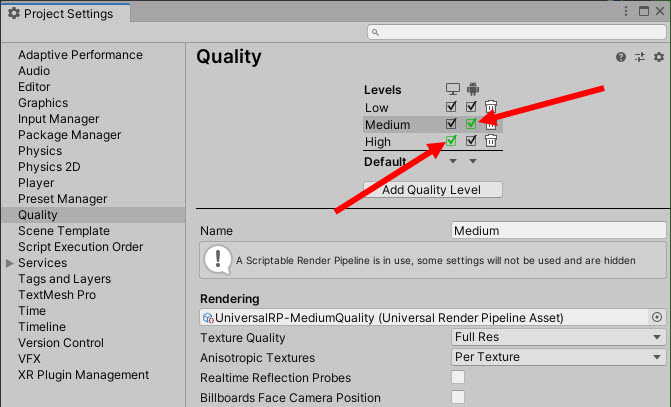Open the presets sliders icon

(x=640, y=57)
